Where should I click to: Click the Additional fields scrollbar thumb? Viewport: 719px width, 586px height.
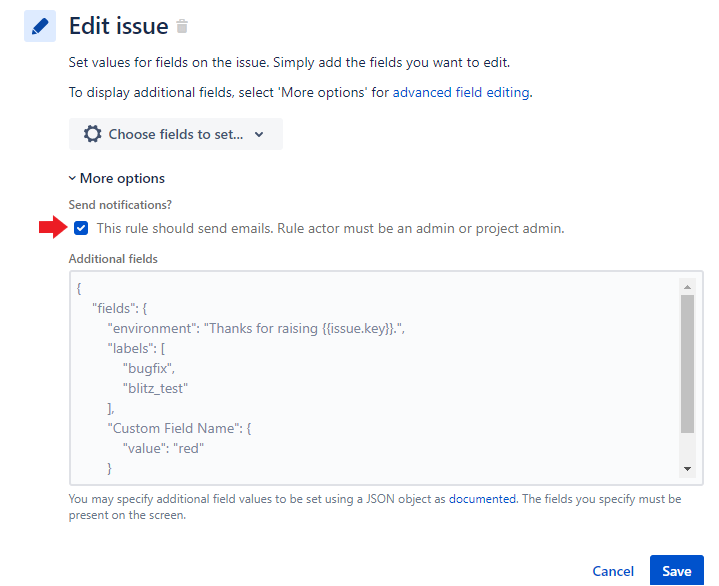tap(687, 364)
